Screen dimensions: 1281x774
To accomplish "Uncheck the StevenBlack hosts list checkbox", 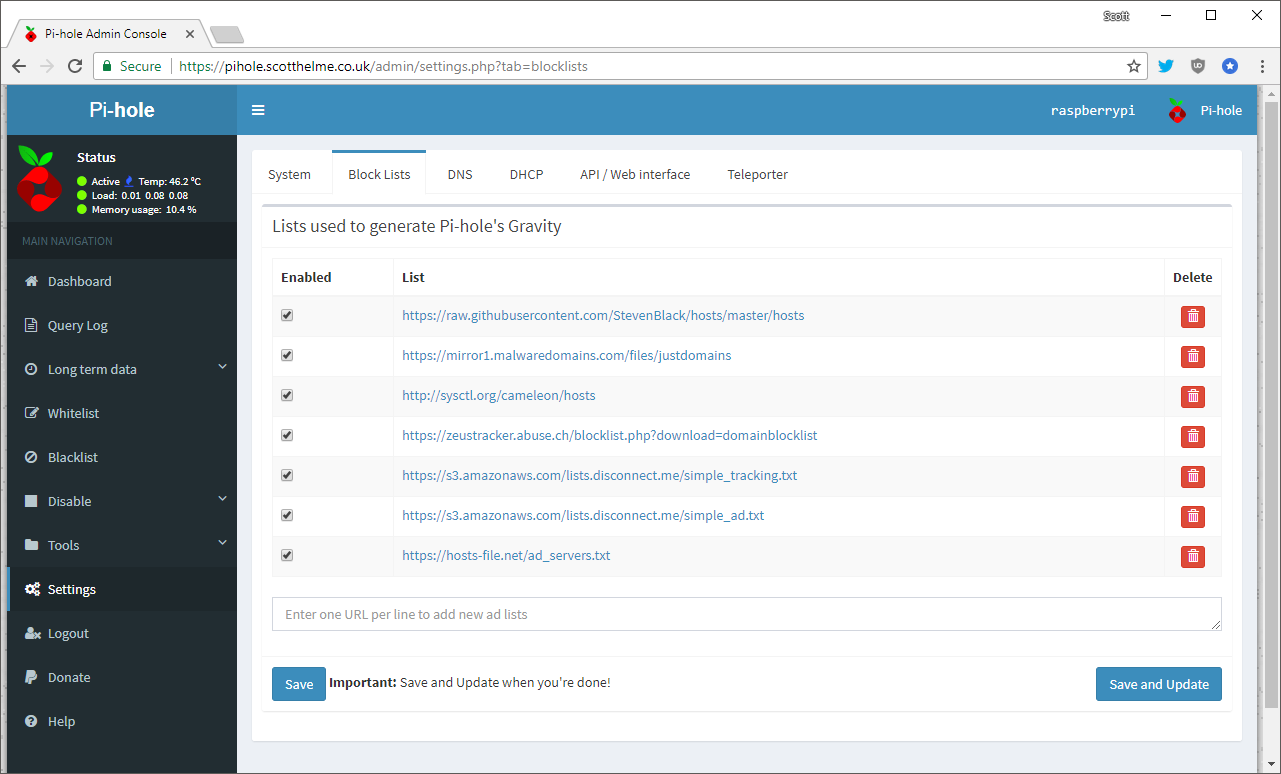I will (287, 315).
